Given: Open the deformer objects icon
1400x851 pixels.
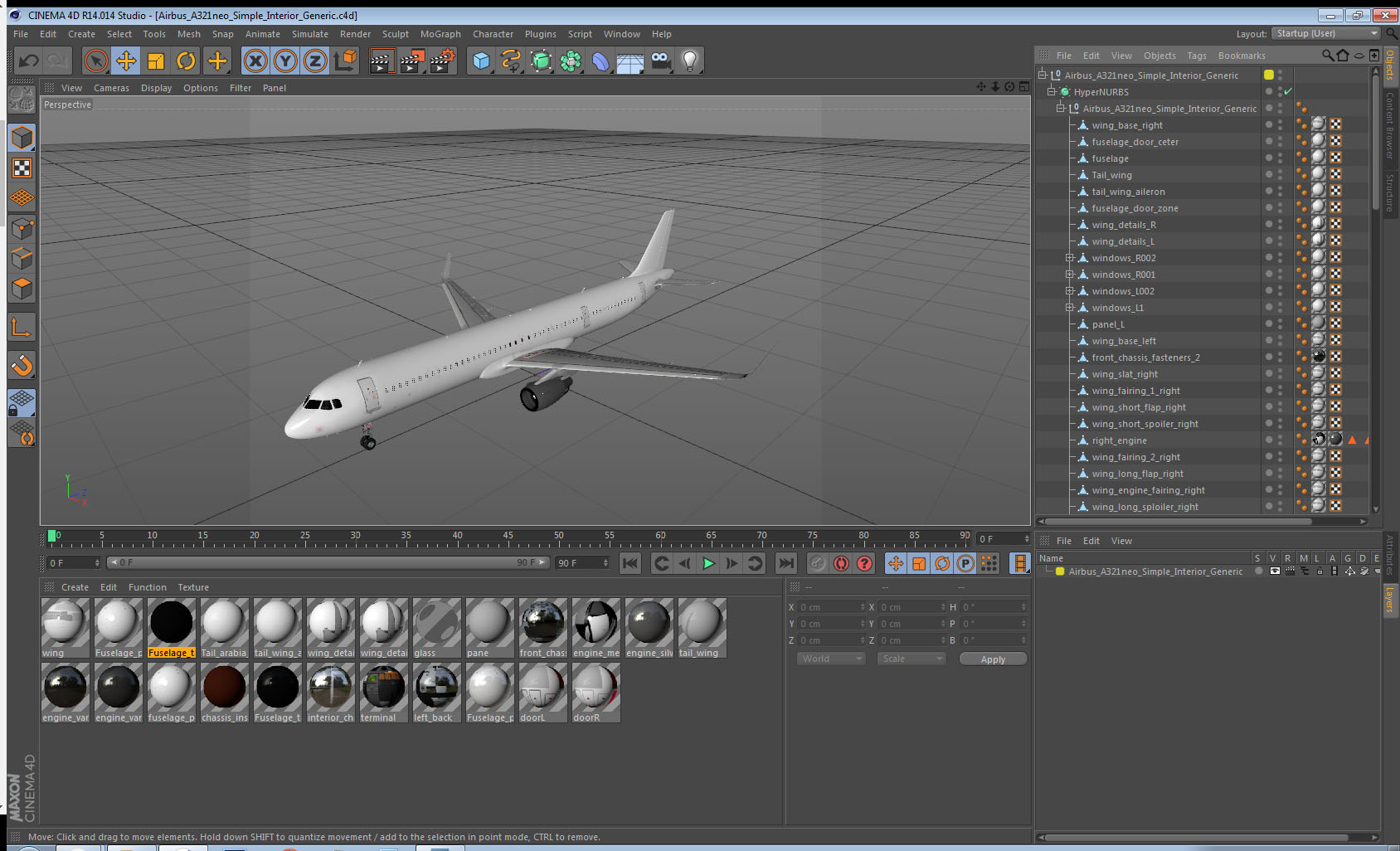Looking at the screenshot, I should (x=600, y=61).
